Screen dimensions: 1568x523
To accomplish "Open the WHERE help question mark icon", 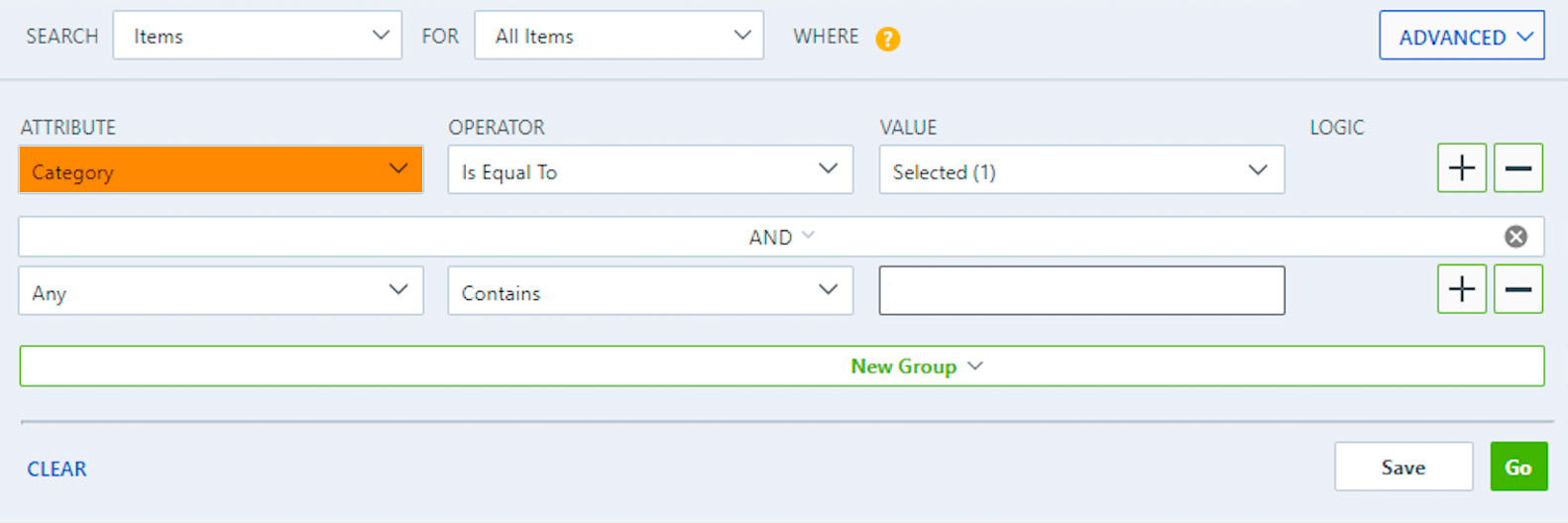I will [887, 39].
